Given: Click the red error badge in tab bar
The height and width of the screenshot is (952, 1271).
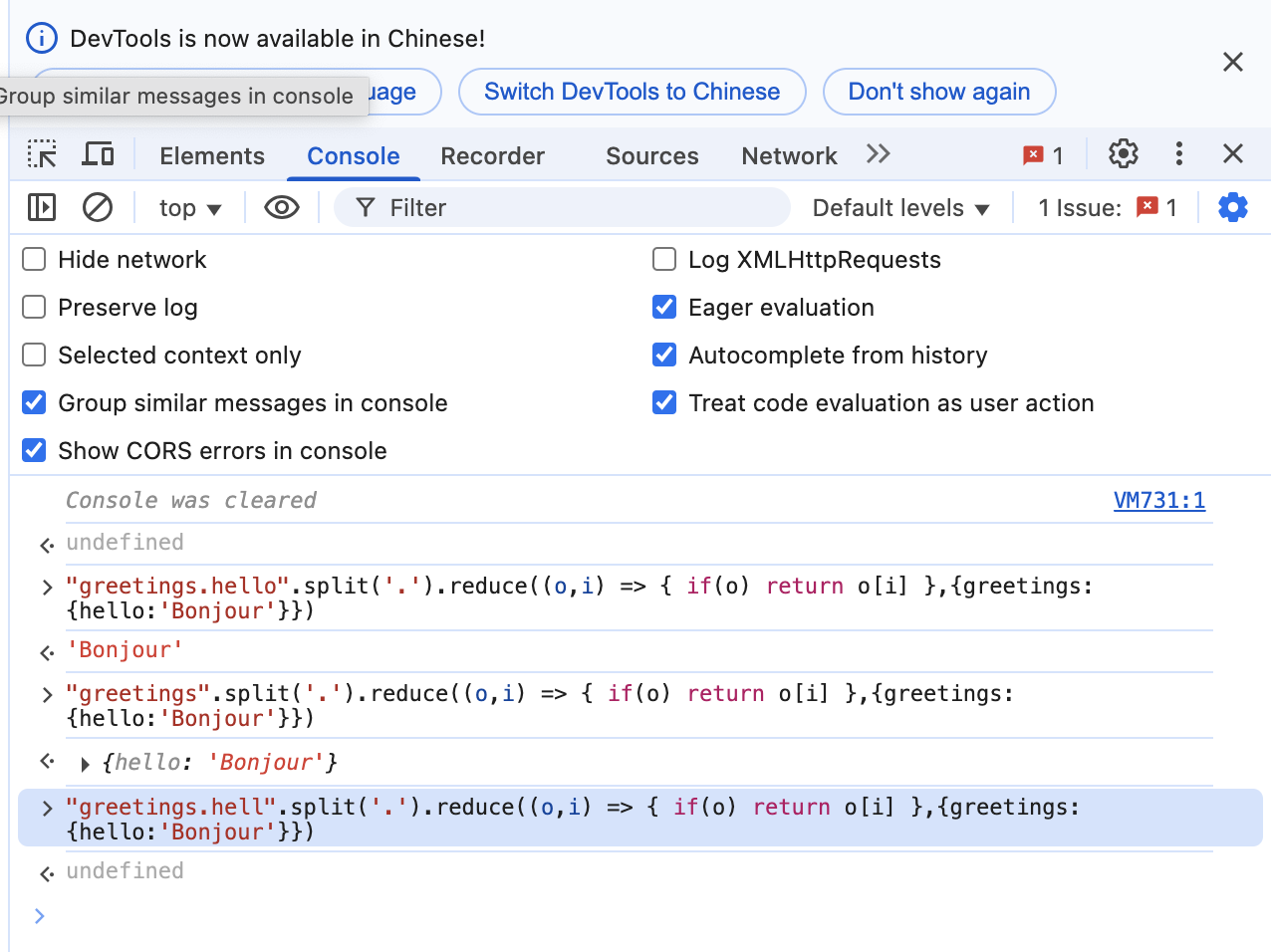Looking at the screenshot, I should 1043,155.
